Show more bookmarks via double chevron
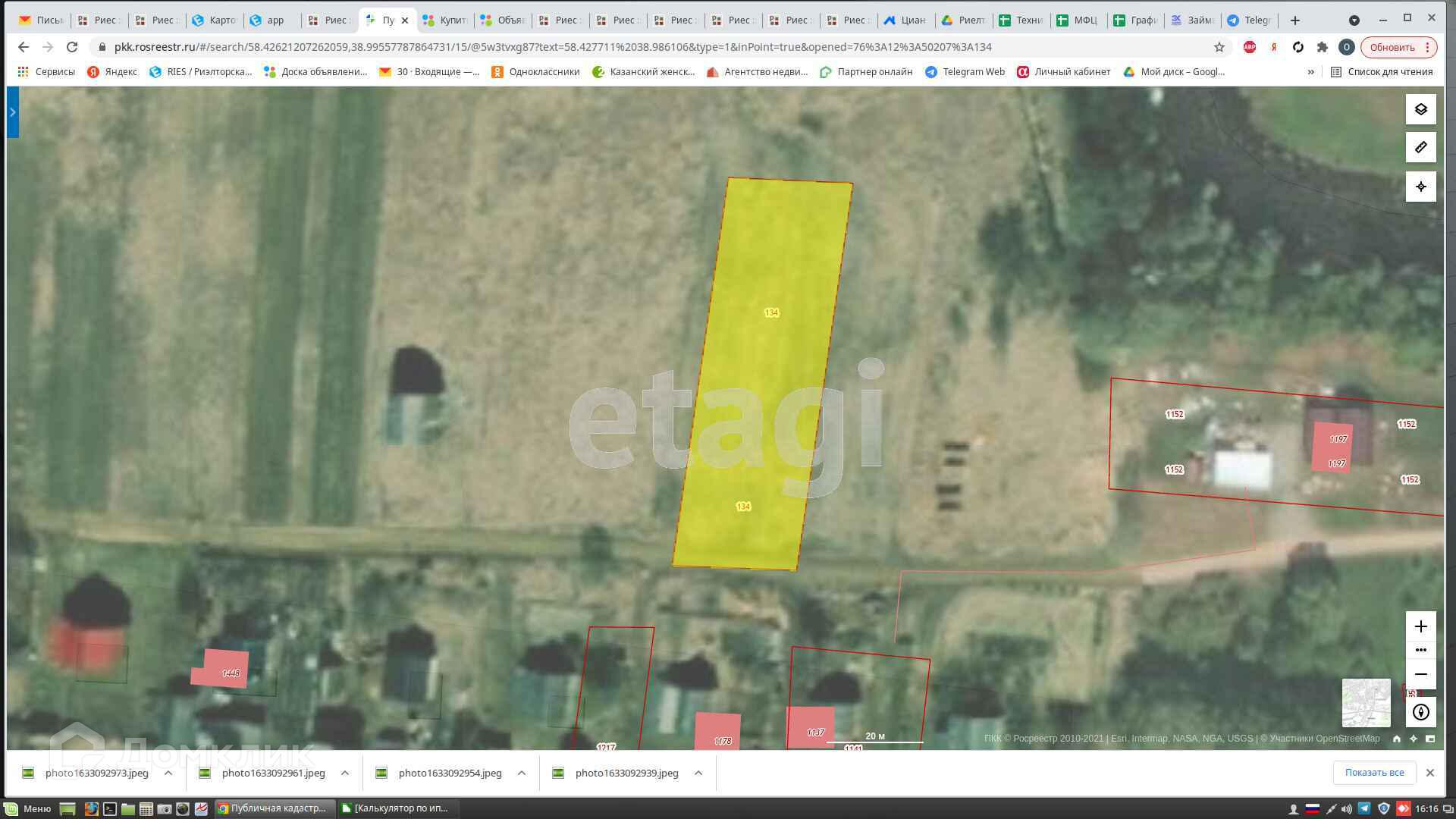Screen dimensions: 1456x819 point(1310,72)
